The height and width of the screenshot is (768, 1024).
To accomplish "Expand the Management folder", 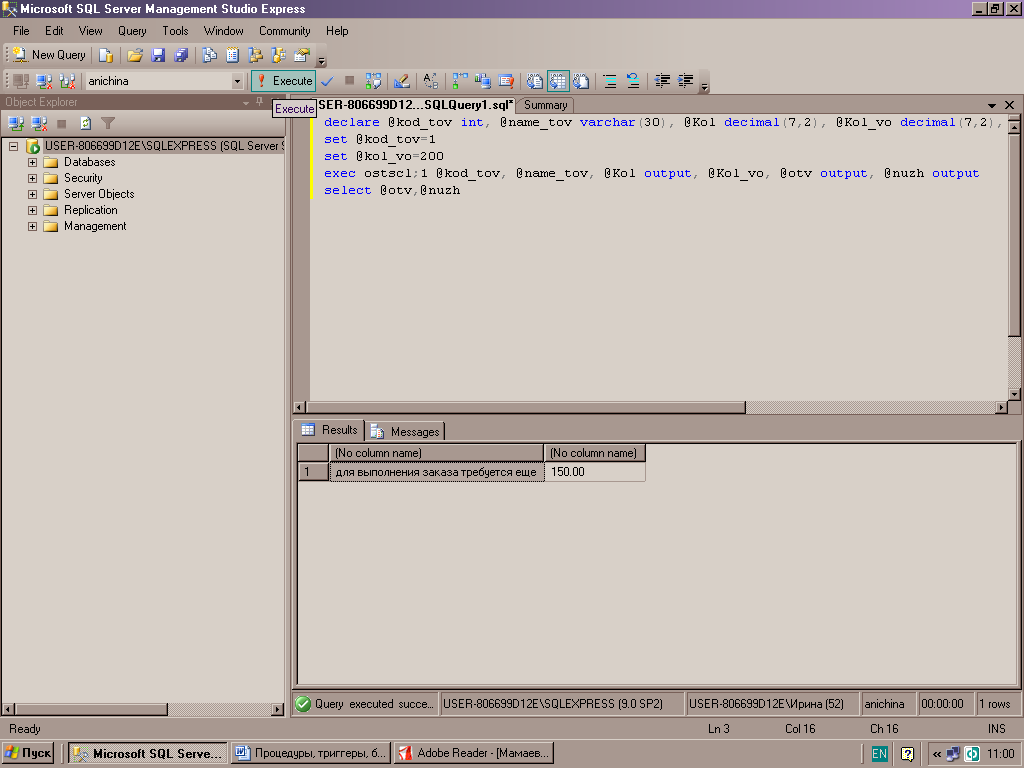I will coord(32,227).
